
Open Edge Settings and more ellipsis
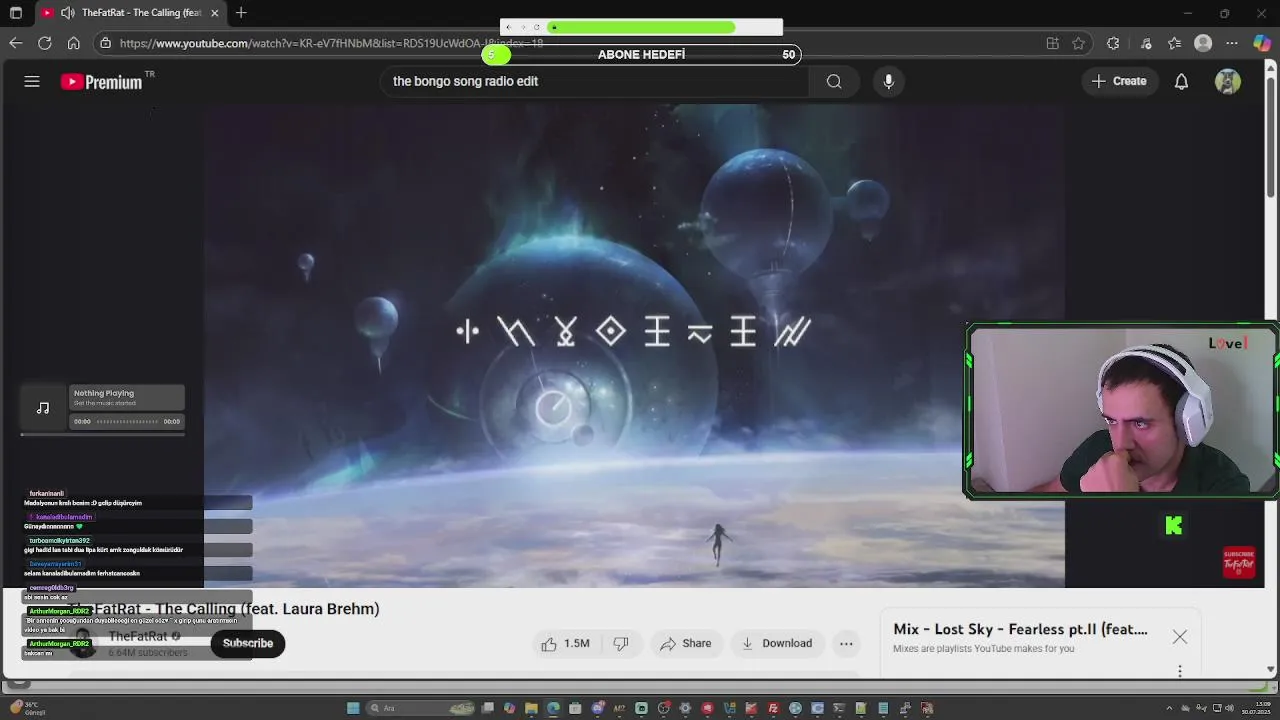1232,43
